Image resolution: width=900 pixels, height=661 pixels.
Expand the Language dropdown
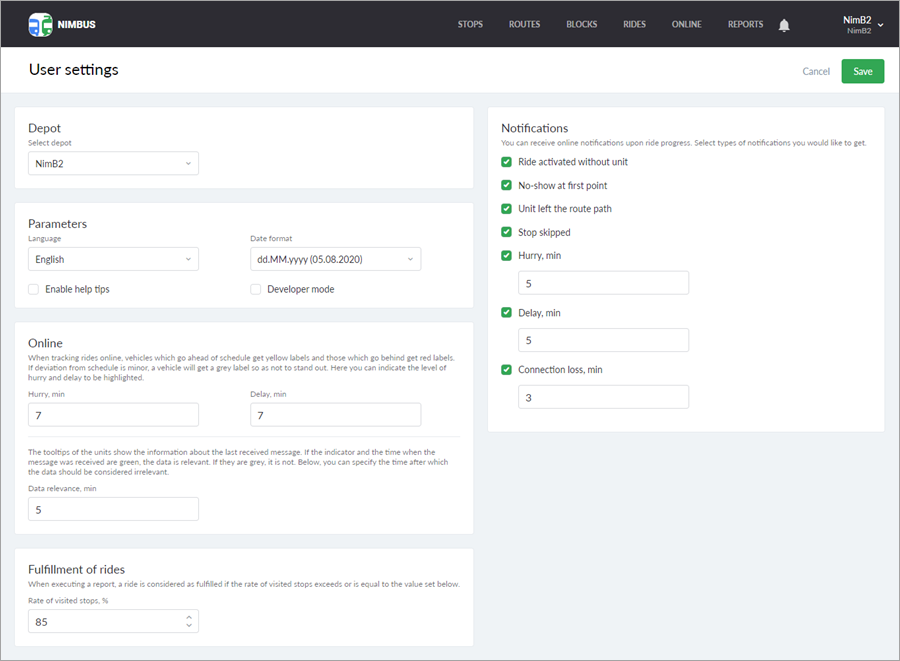tap(113, 259)
